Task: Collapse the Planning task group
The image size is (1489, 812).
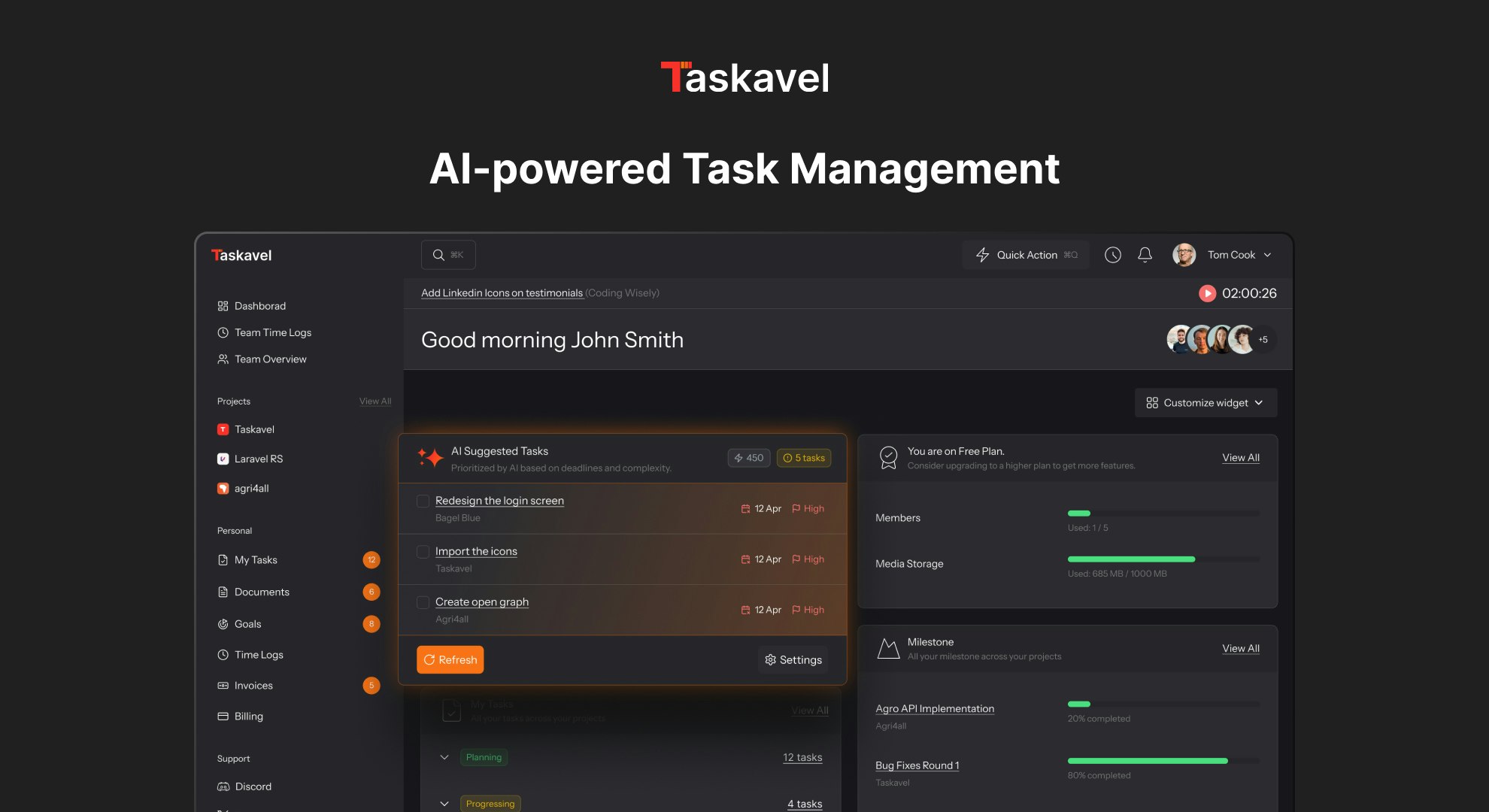Action: (444, 757)
